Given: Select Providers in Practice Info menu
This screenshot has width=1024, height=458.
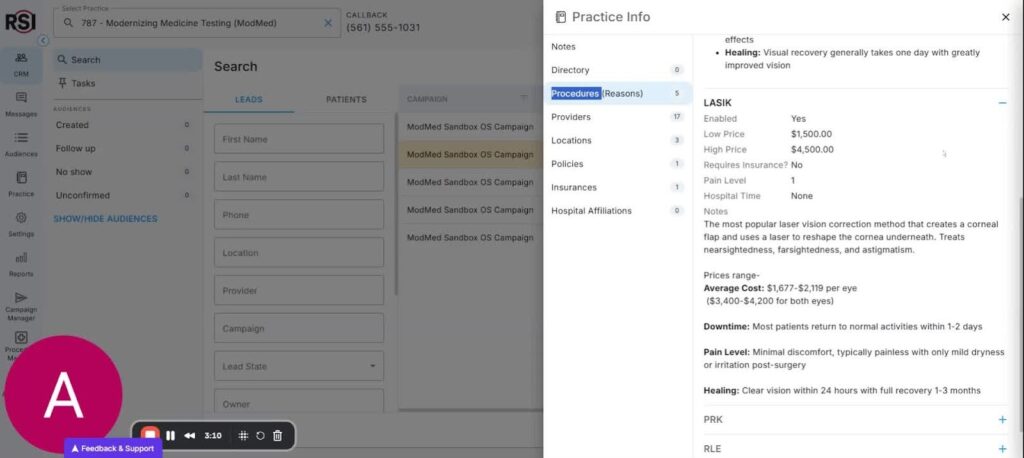Looking at the screenshot, I should click(x=571, y=117).
